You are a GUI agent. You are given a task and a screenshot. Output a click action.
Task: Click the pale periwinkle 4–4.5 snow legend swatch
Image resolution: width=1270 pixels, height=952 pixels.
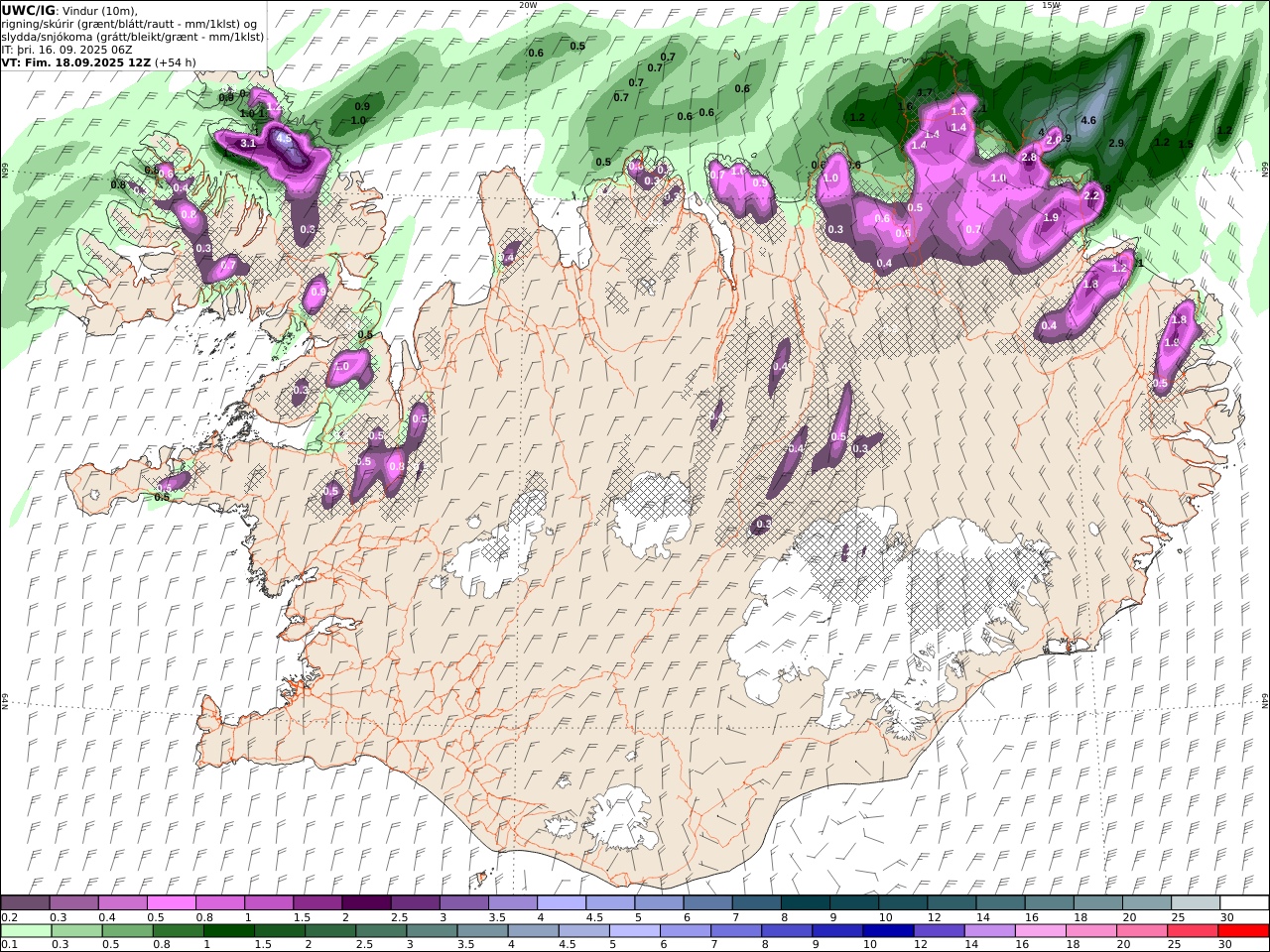tap(561, 902)
